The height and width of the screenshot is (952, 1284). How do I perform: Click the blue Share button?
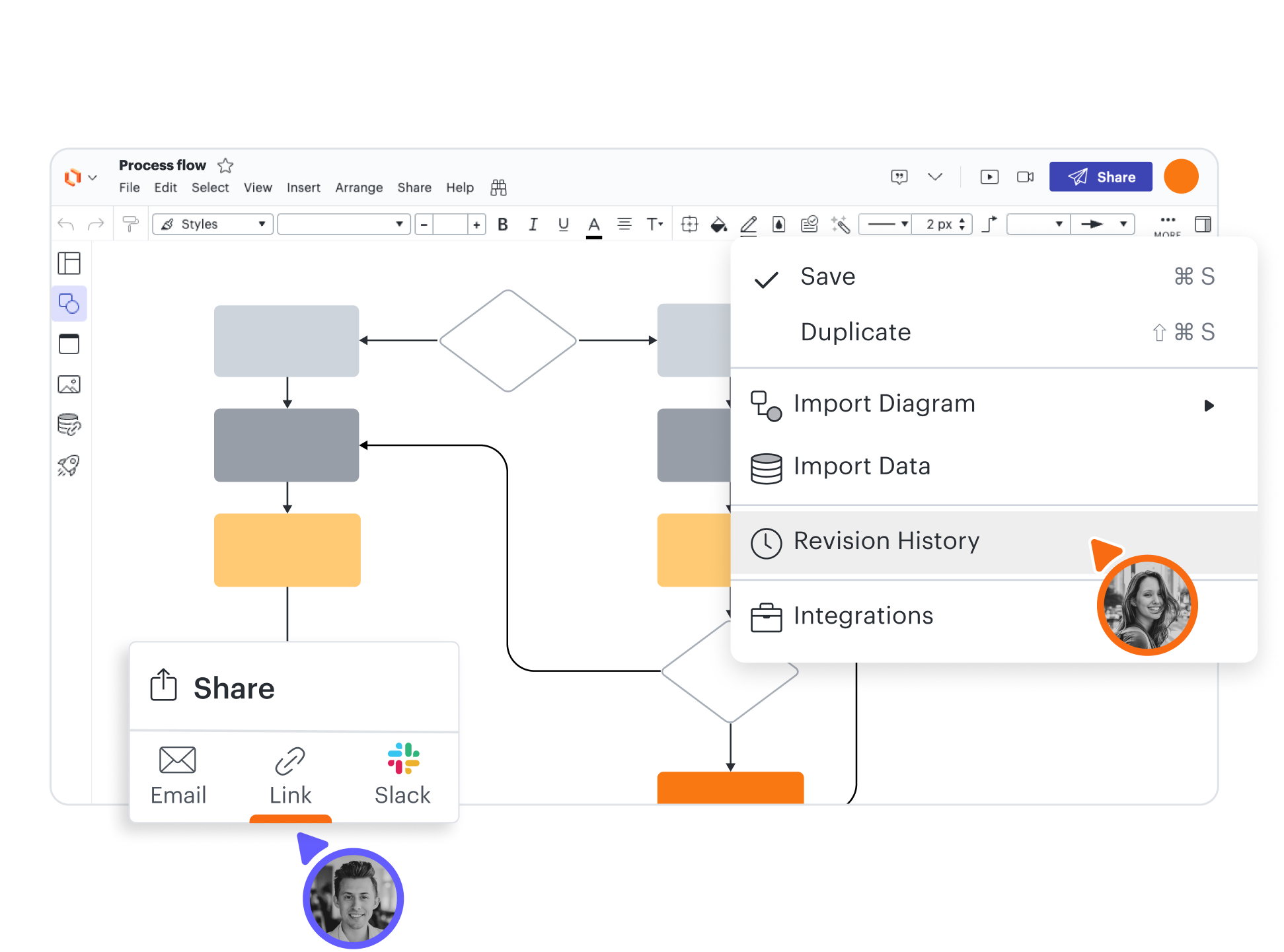(x=1100, y=177)
